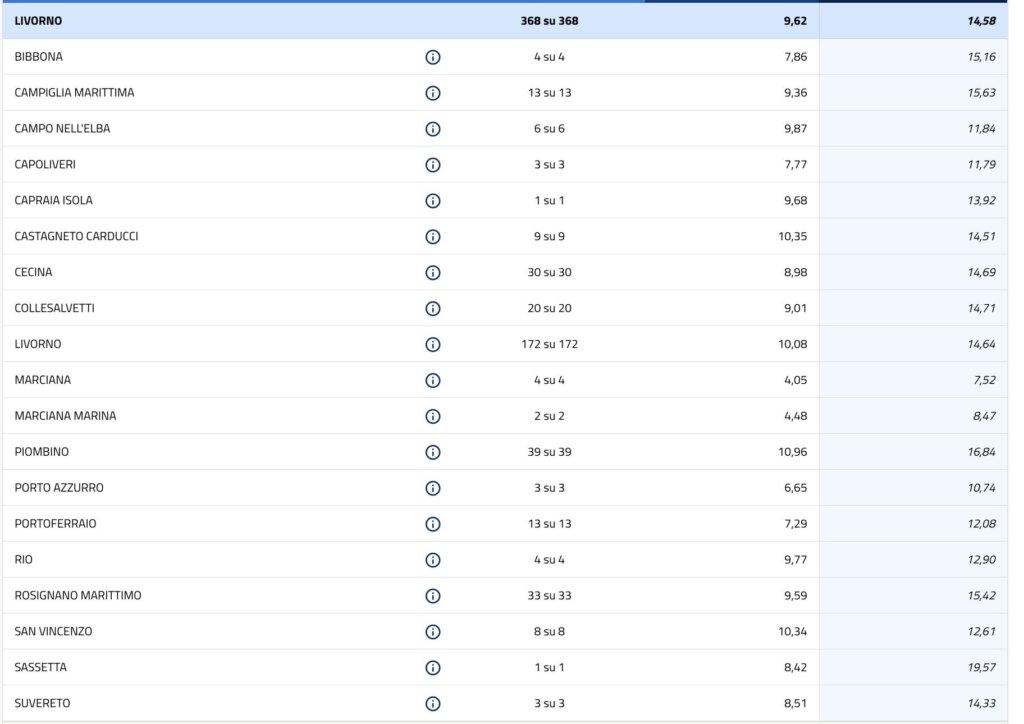Click info icon beside Campo nell'Elba

point(433,129)
